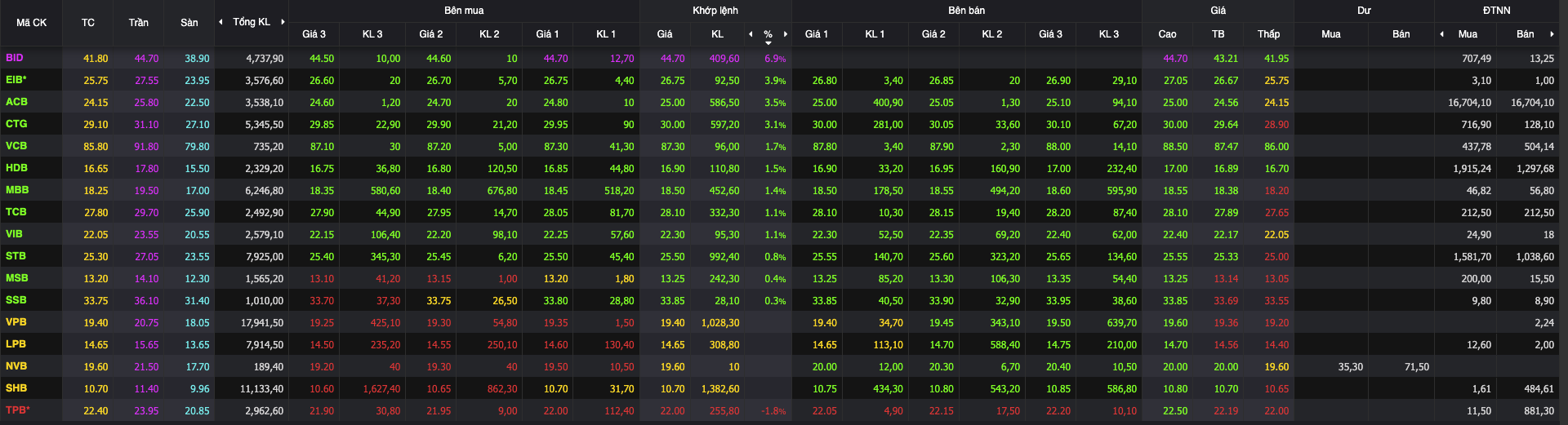The height and width of the screenshot is (425, 1568).
Task: Click STB matched volume 992,40
Action: click(724, 257)
